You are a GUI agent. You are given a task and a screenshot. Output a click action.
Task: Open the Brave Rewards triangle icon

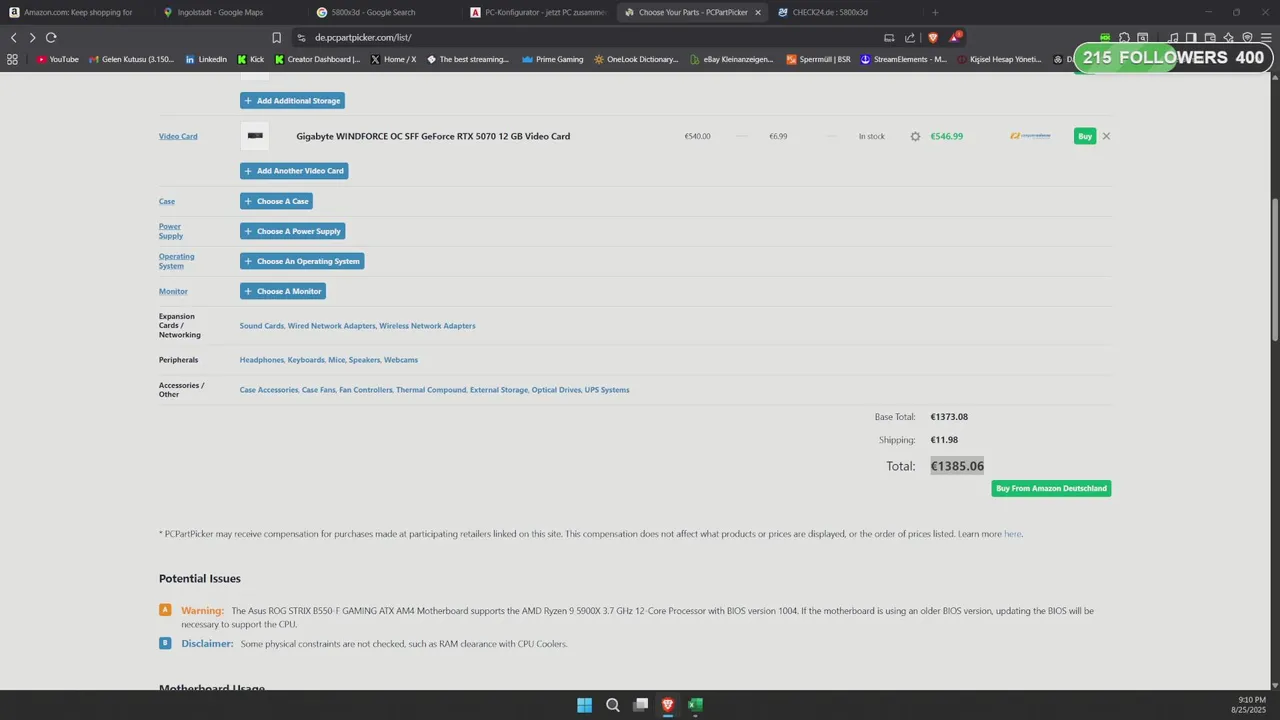(x=955, y=37)
